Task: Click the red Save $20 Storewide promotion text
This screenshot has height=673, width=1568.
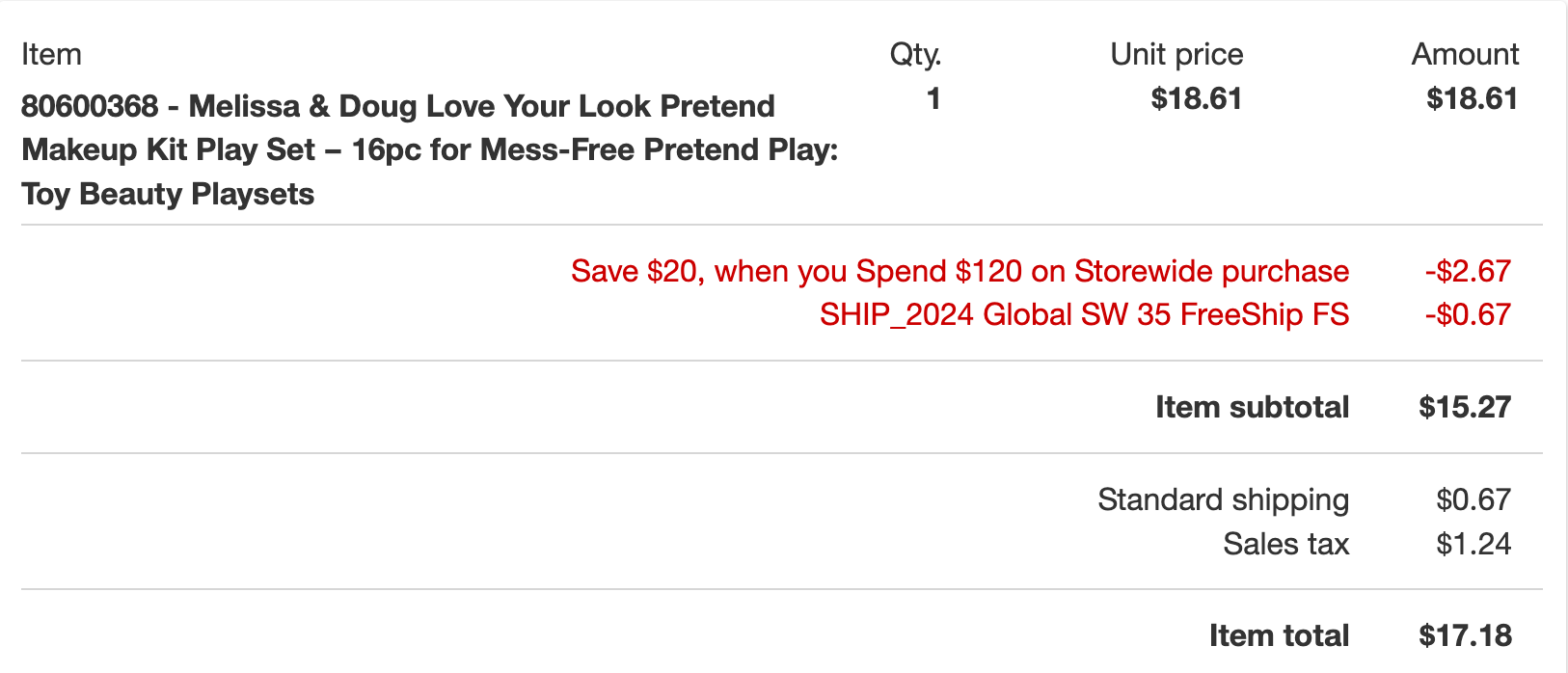Action: [x=960, y=271]
